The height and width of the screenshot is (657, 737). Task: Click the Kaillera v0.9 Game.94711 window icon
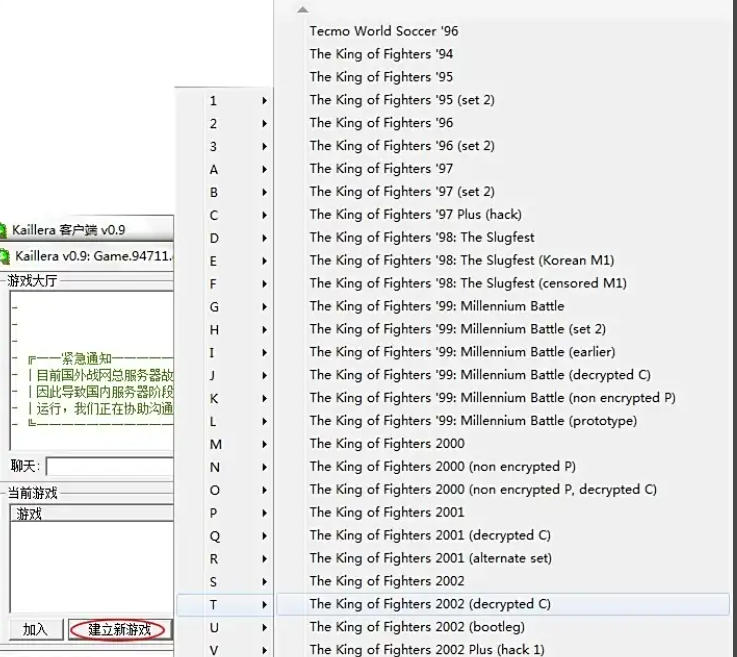pos(4,256)
